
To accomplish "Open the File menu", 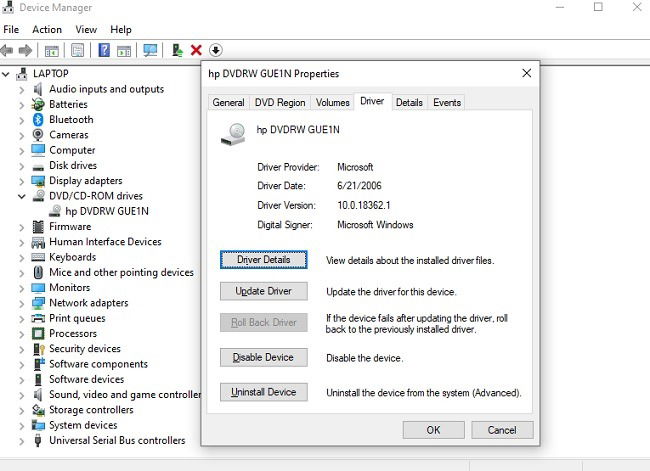I will pos(11,29).
